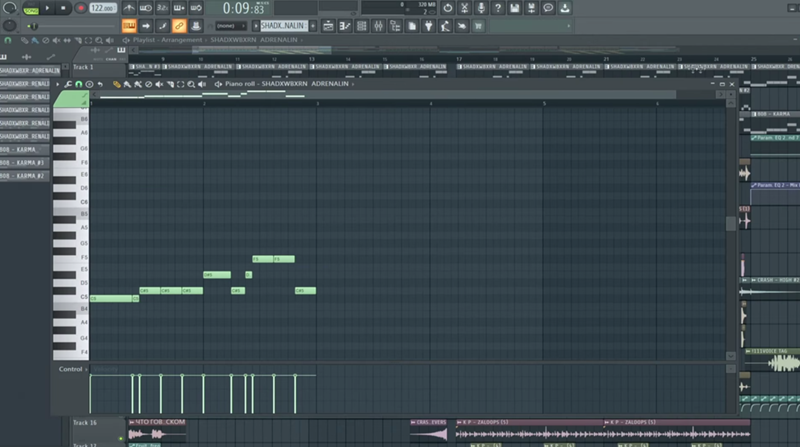
Task: Expand the Control lane selector arrow
Action: pyautogui.click(x=86, y=369)
